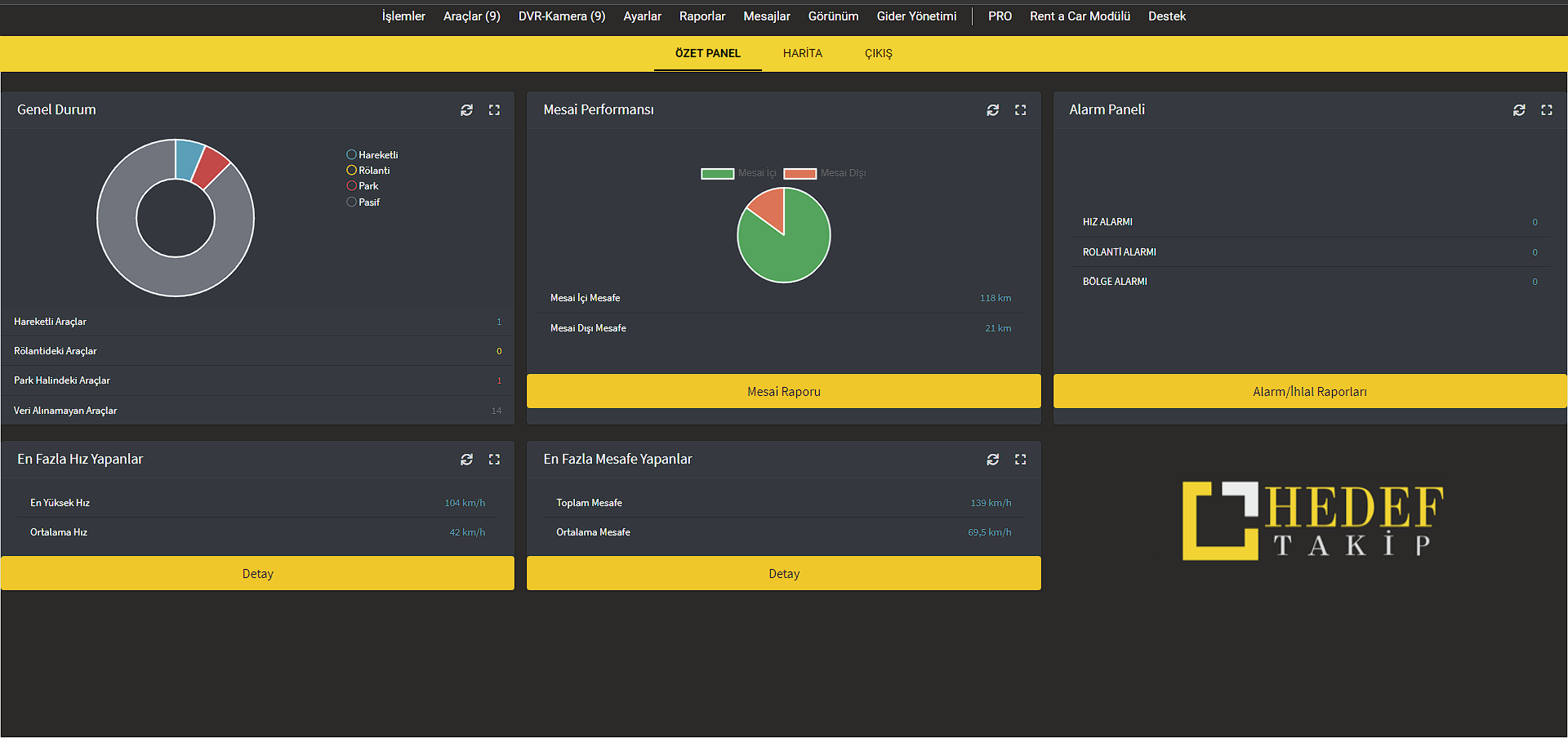Screen dimensions: 1568x738
Task: Switch to the ÖZET PANEL tab
Action: pos(708,53)
